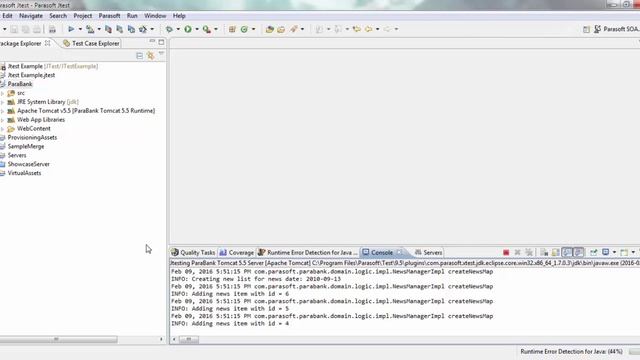Click the Open Task folder icon
Screen dimensions: 640x360
281,29
